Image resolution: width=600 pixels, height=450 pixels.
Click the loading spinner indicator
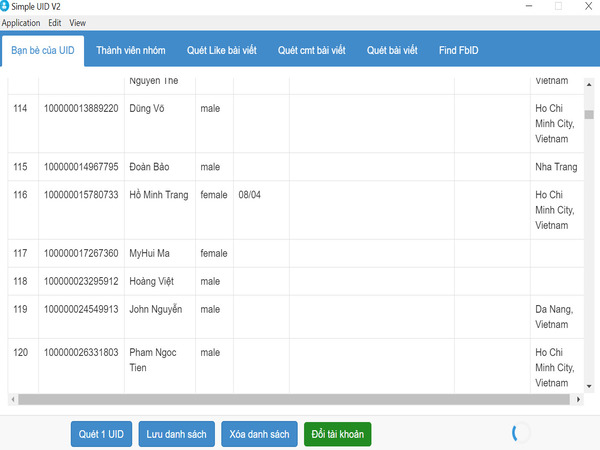coord(521,432)
